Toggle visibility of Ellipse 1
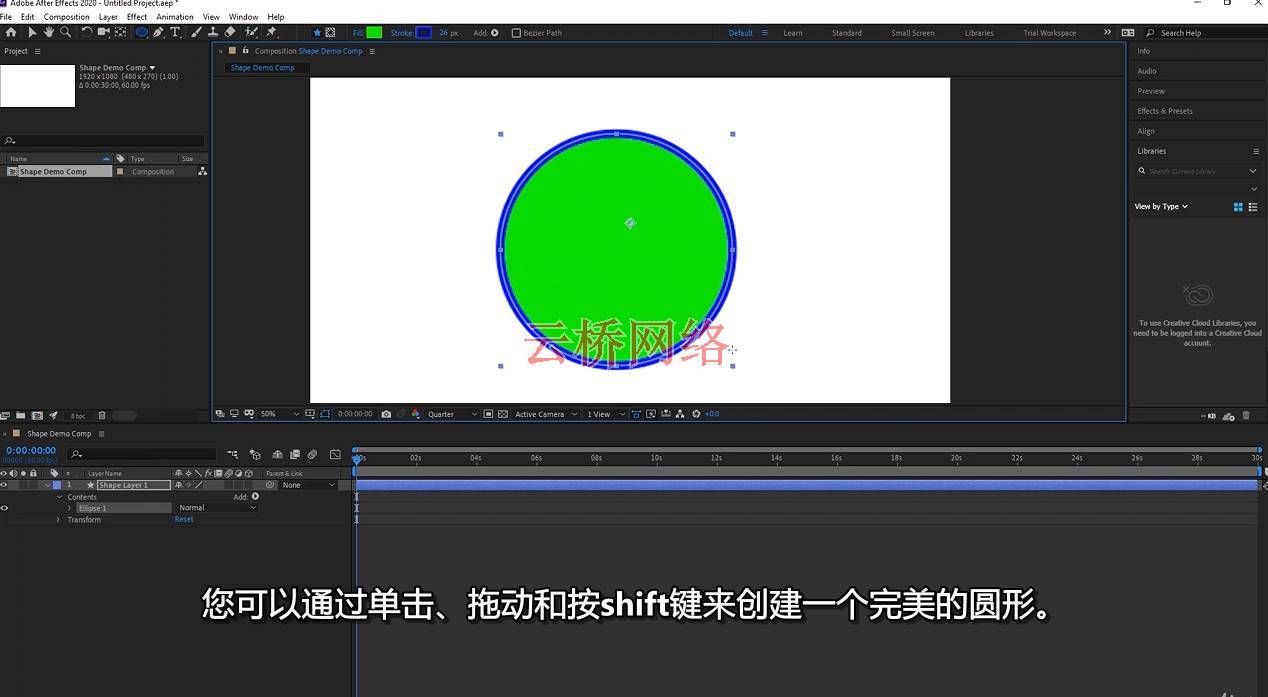This screenshot has height=697, width=1268. click(x=4, y=508)
